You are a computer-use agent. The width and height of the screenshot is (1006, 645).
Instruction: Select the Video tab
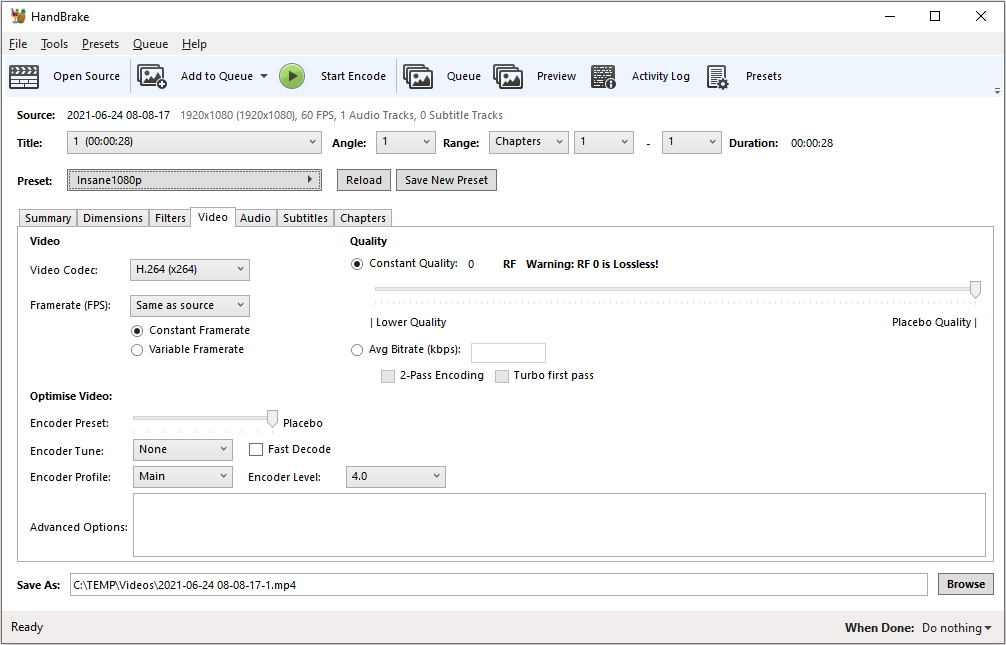coord(213,218)
